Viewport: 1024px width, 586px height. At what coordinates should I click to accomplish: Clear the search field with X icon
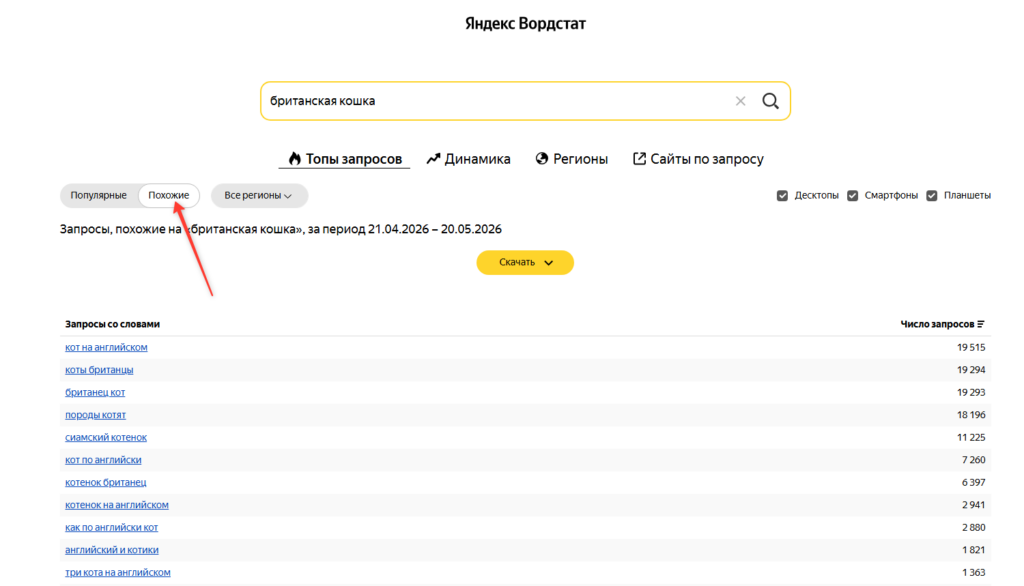click(x=740, y=101)
